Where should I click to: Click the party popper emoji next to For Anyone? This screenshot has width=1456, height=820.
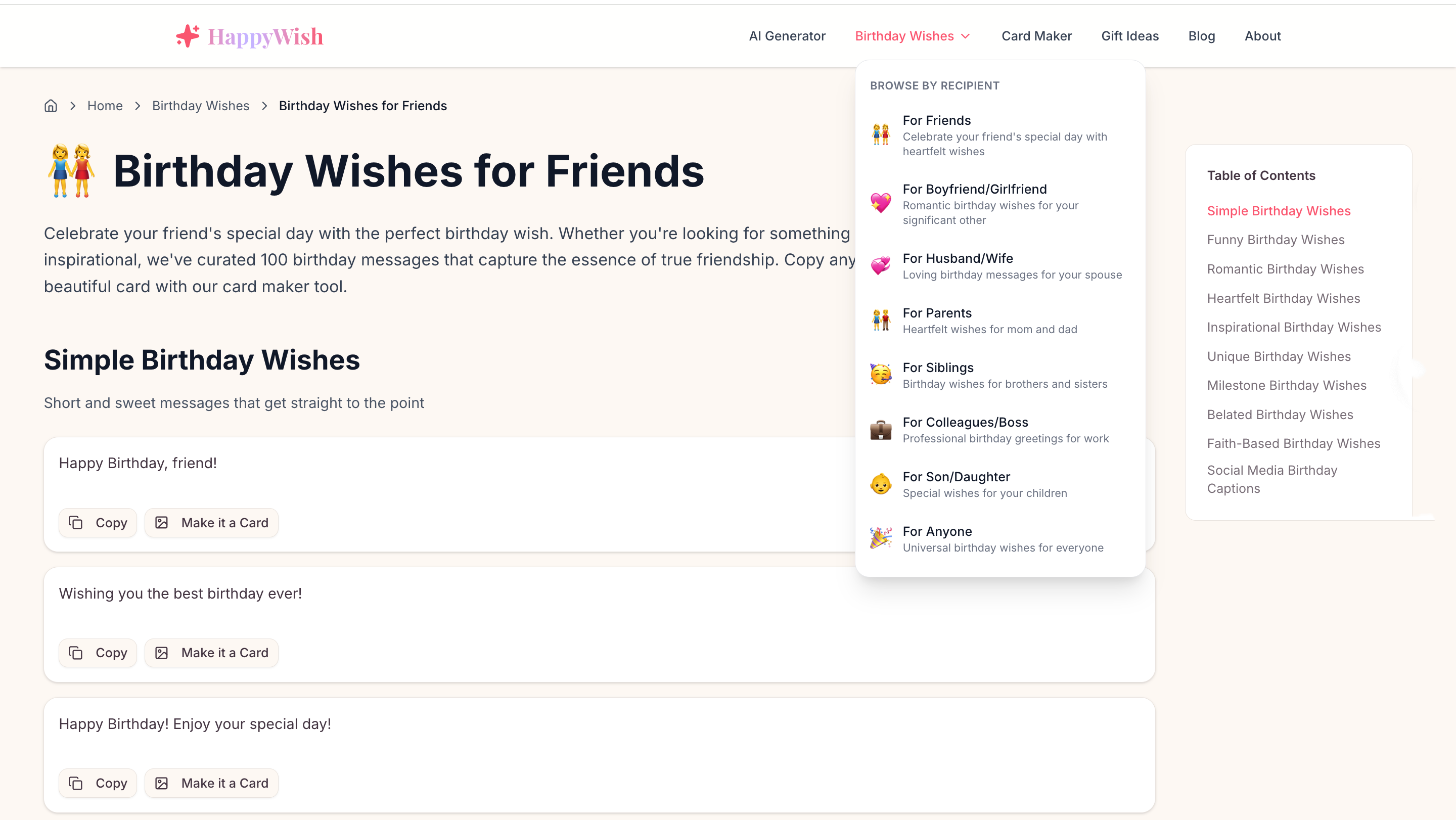tap(881, 538)
